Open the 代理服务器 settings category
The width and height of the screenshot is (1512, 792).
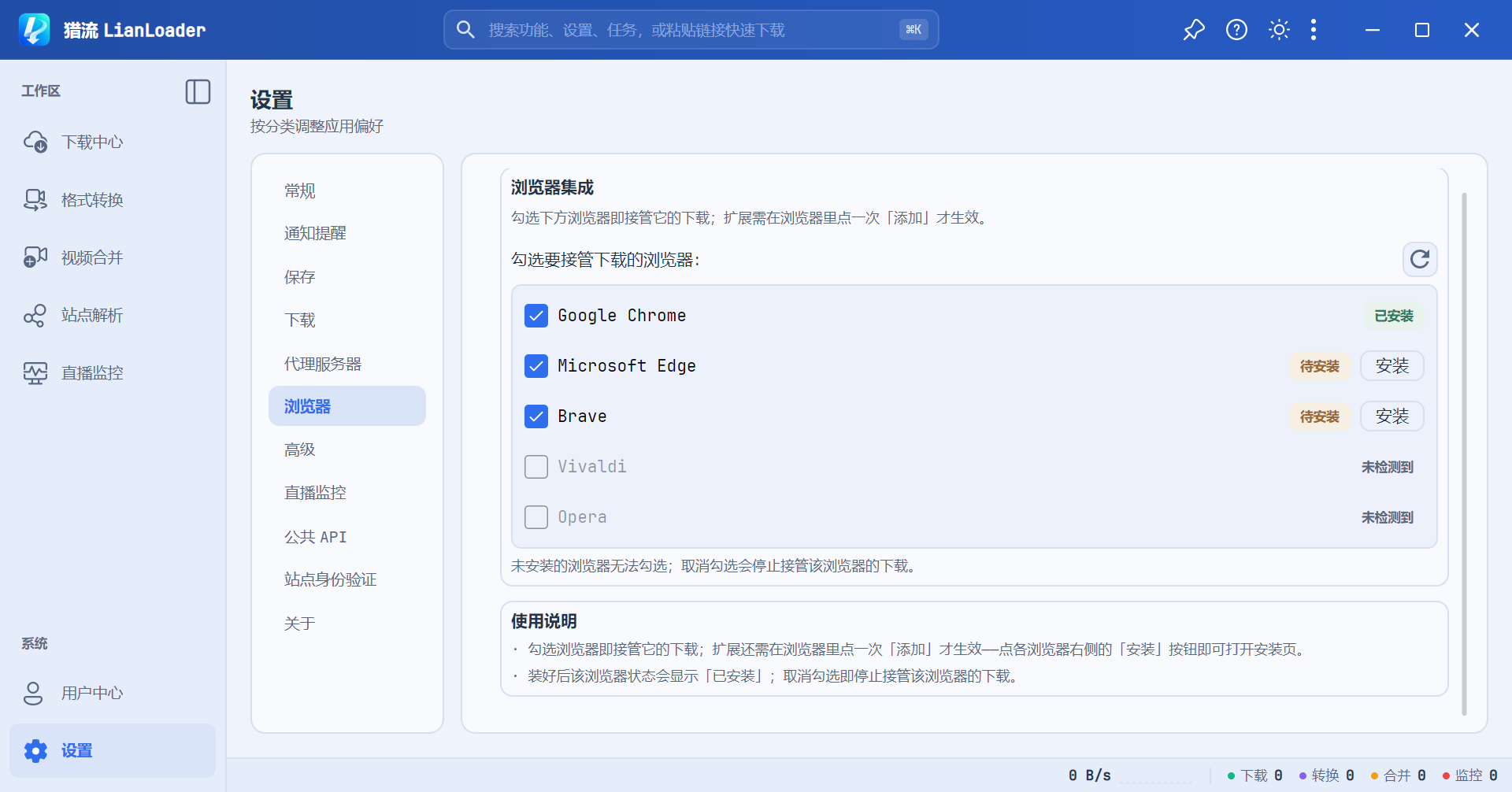coord(347,364)
